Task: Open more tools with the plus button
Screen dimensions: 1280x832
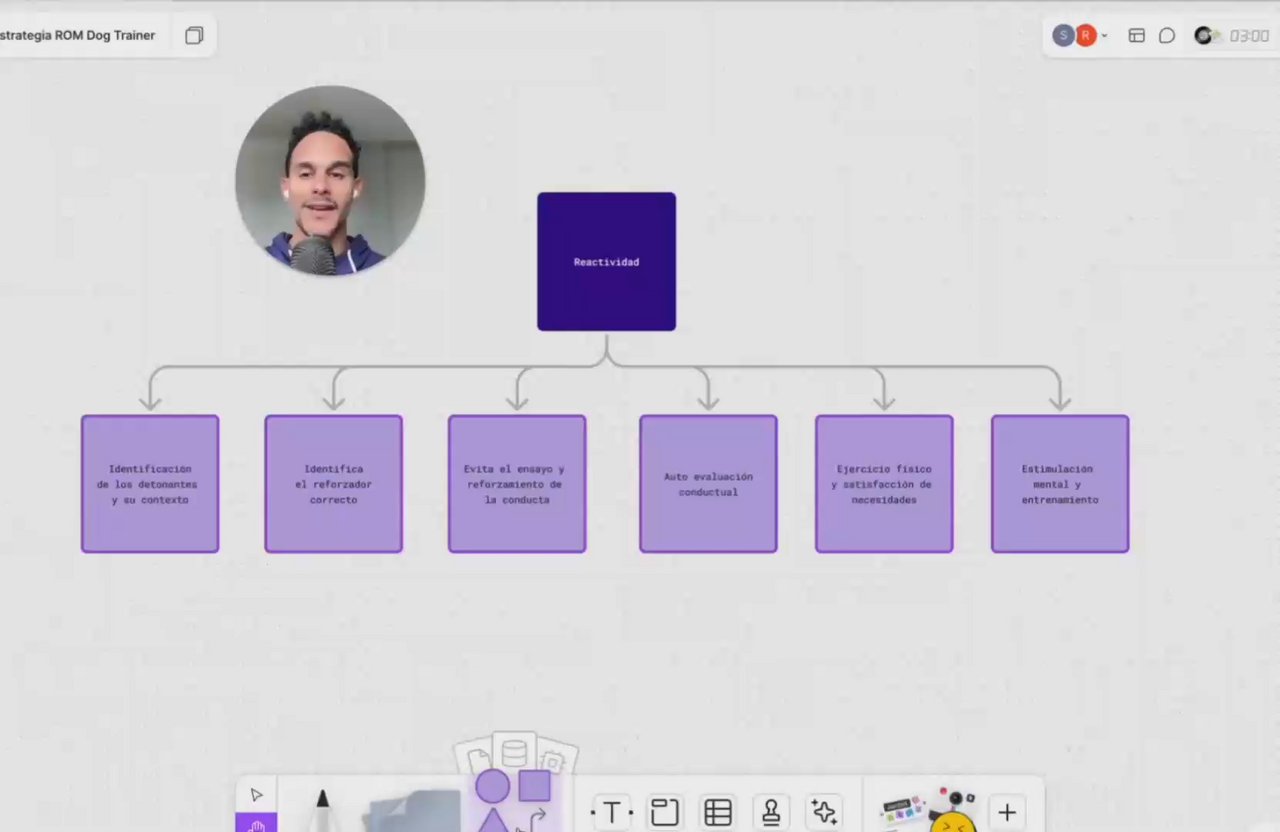Action: 1007,813
